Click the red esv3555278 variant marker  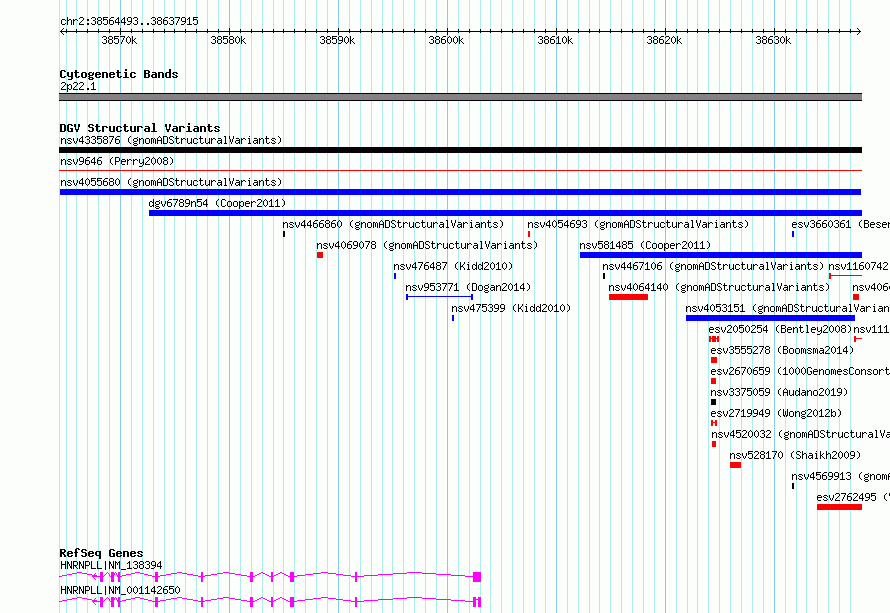[714, 360]
